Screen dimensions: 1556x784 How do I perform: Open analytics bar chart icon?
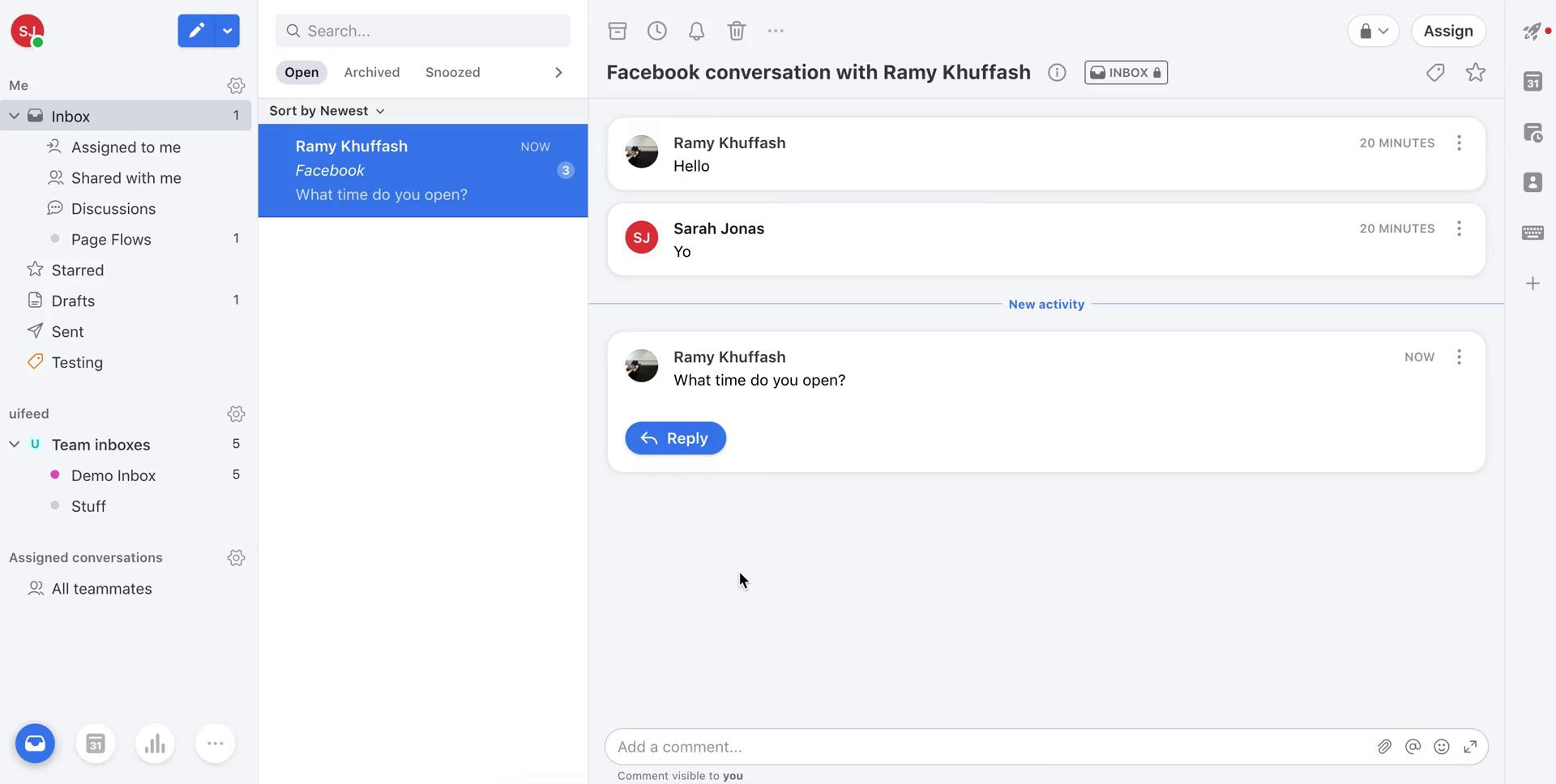point(155,744)
